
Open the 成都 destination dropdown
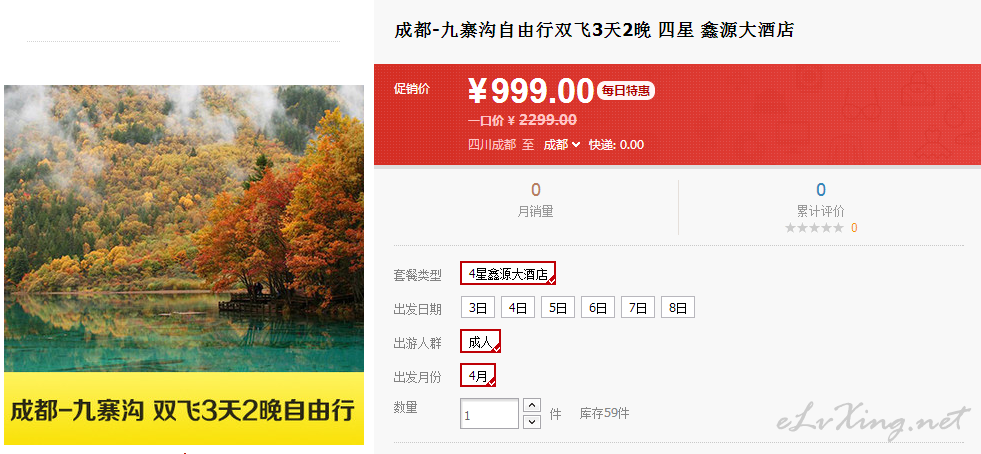coord(561,144)
